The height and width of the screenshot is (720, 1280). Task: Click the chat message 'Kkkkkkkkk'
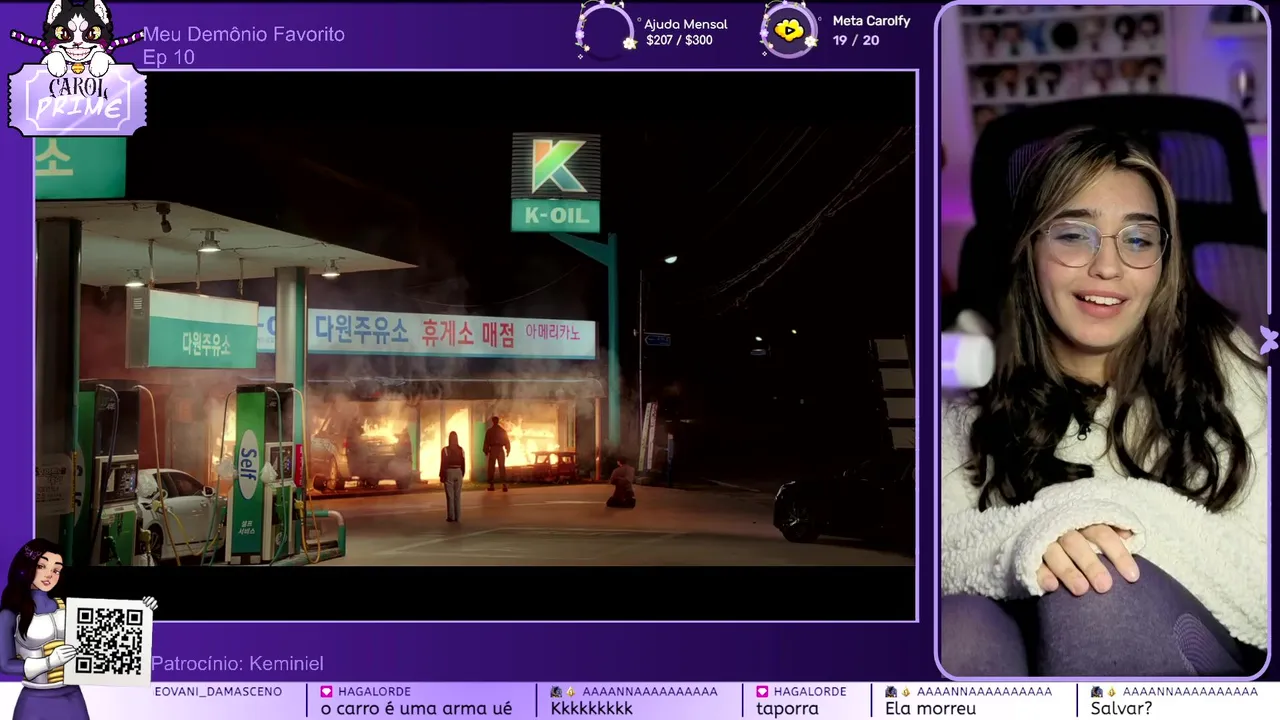(x=592, y=708)
